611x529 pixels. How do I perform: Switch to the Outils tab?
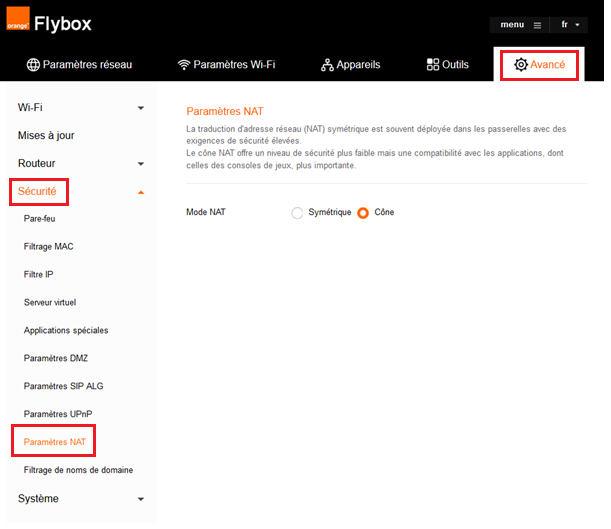pyautogui.click(x=447, y=65)
